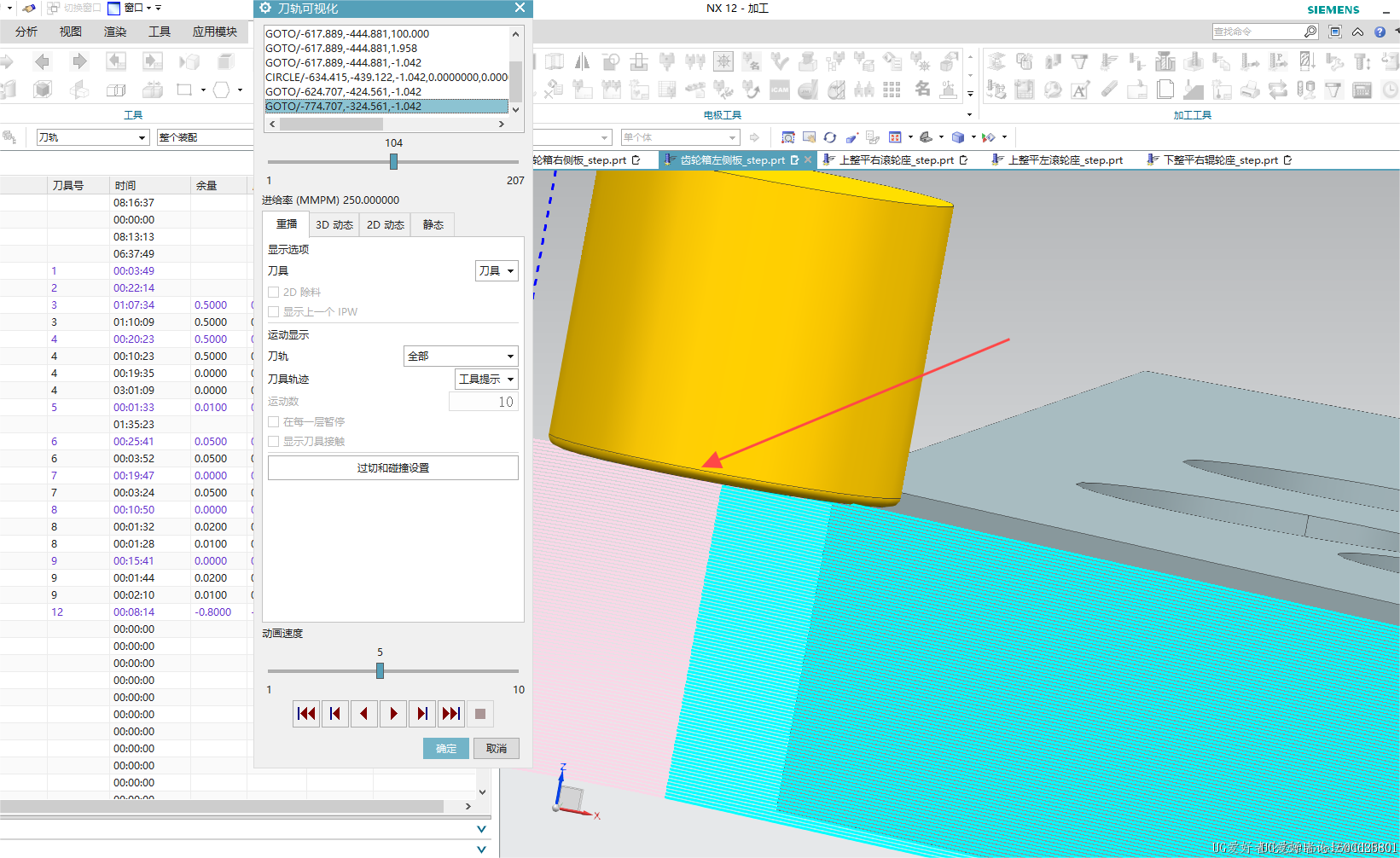This screenshot has width=1400, height=858.
Task: Open the 刀具轨迹 工具提示 dropdown
Action: [486, 379]
